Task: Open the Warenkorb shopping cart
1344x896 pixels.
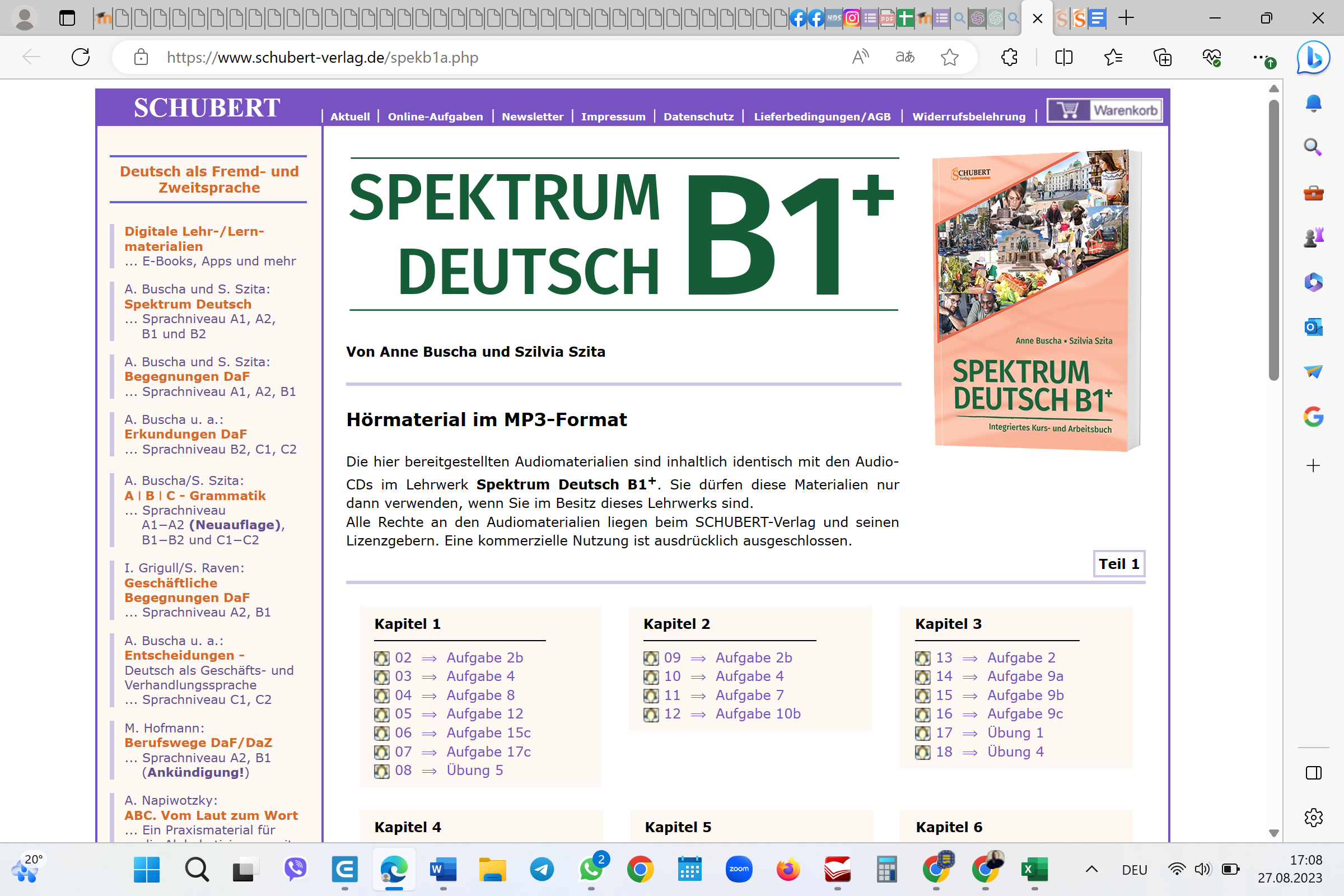Action: pos(1104,110)
